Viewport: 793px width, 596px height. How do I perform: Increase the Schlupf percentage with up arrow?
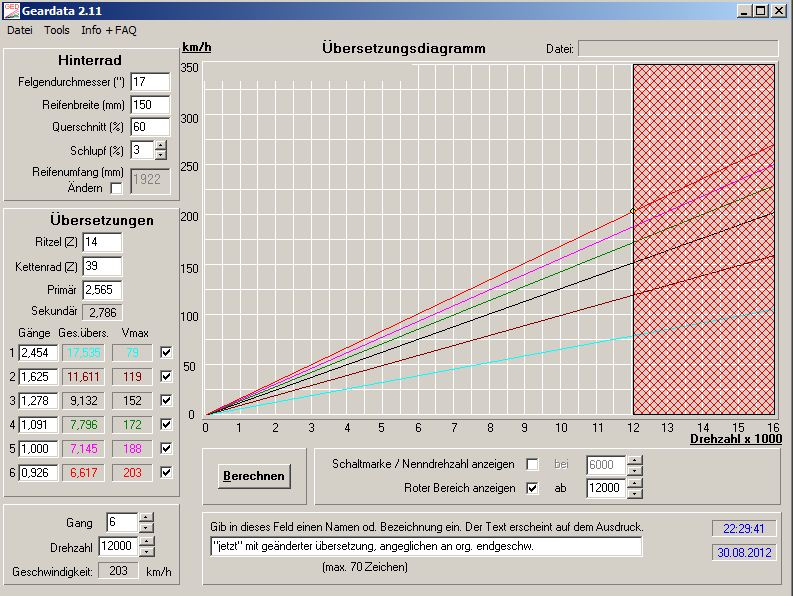(161, 145)
